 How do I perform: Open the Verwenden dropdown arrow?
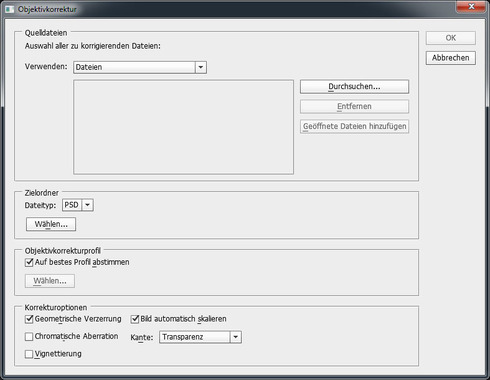click(x=201, y=67)
